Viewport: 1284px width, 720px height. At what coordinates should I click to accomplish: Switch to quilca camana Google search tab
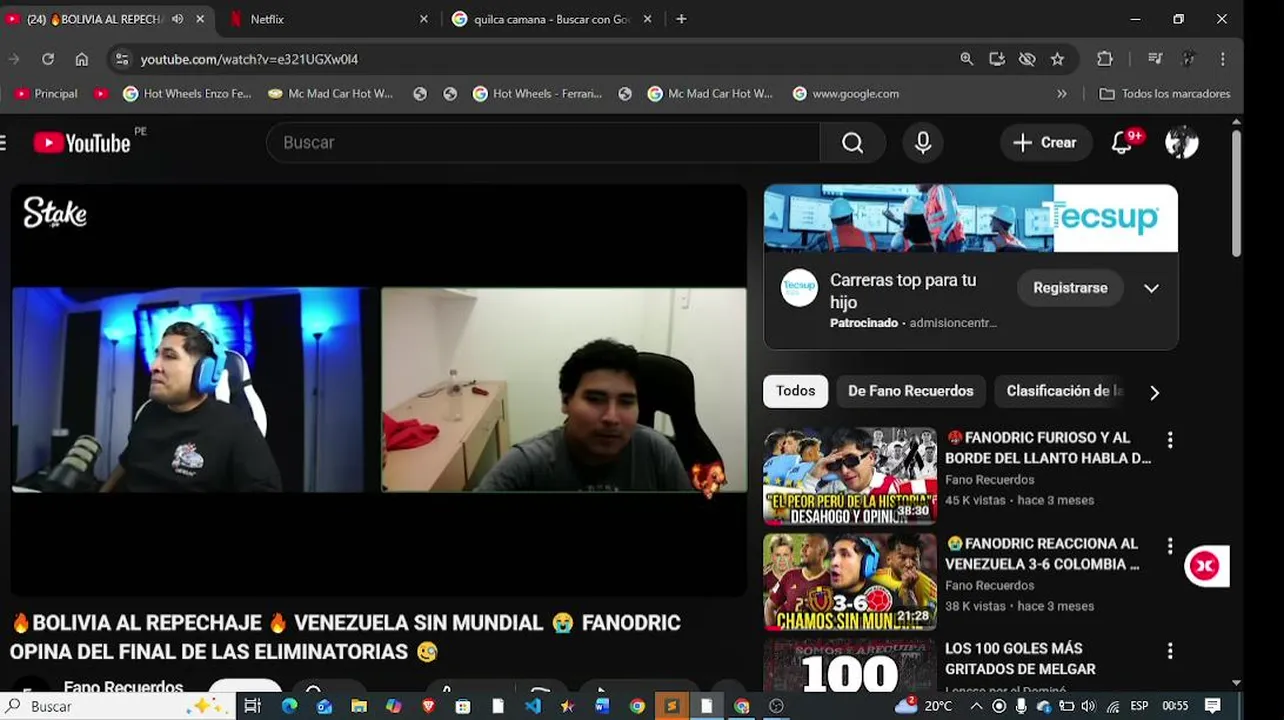(x=552, y=19)
